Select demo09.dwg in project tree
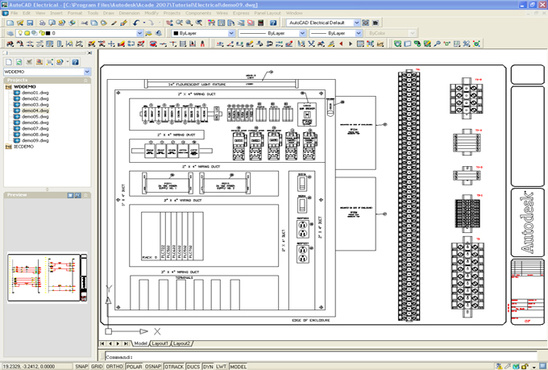The width and height of the screenshot is (548, 370). [x=35, y=140]
